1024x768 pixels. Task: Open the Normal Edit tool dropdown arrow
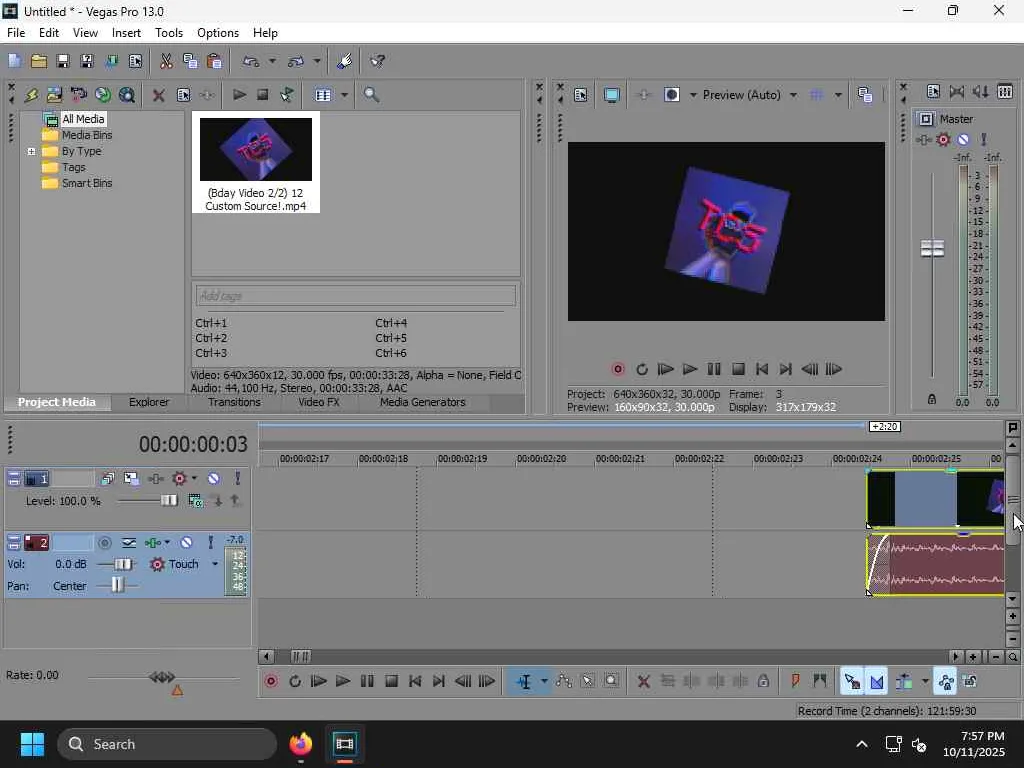coord(544,681)
